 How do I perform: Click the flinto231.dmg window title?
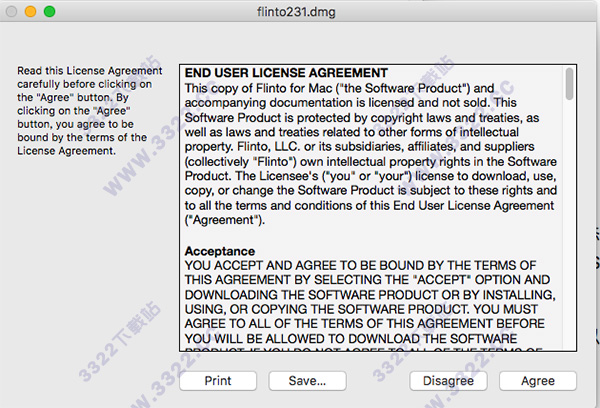296,12
